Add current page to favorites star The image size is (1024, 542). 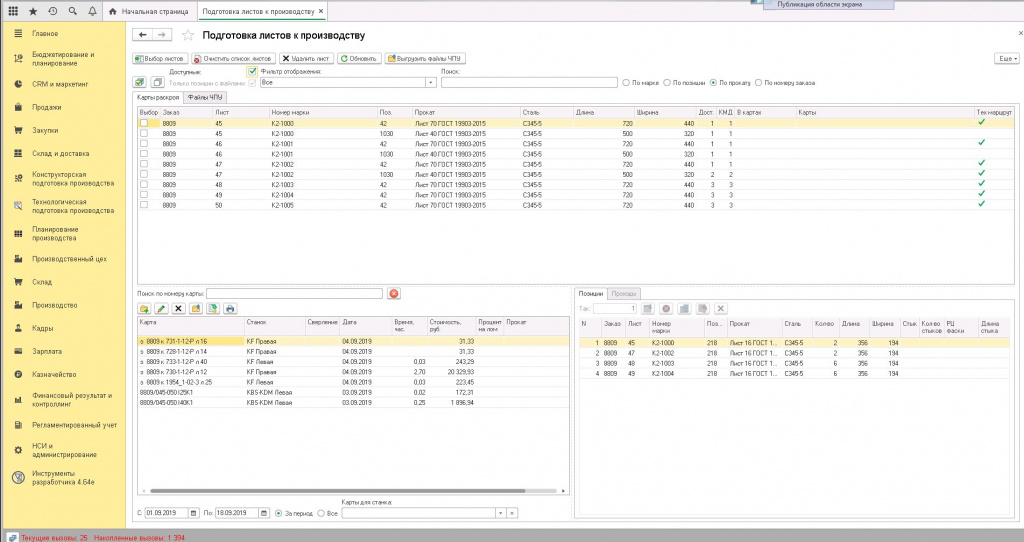pyautogui.click(x=187, y=35)
